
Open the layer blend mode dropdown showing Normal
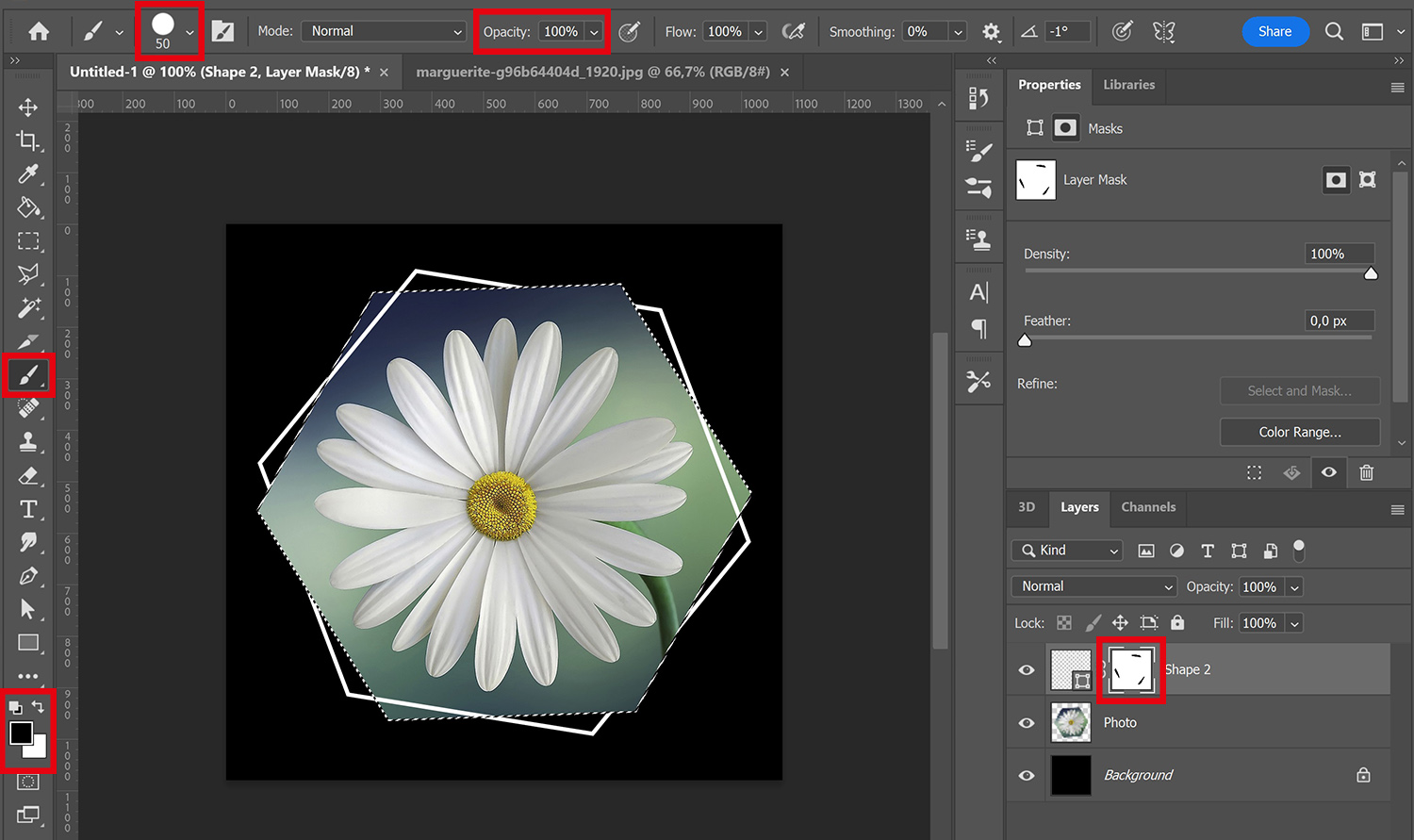pos(1093,585)
